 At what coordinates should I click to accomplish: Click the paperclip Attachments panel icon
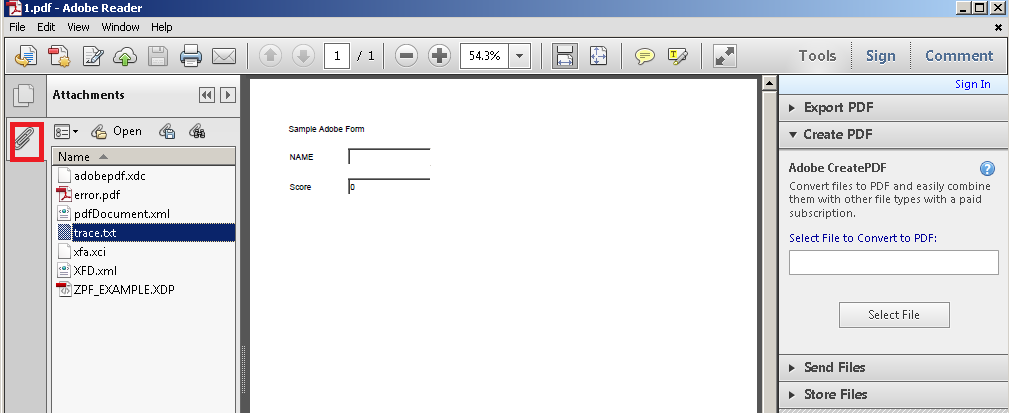pyautogui.click(x=26, y=141)
